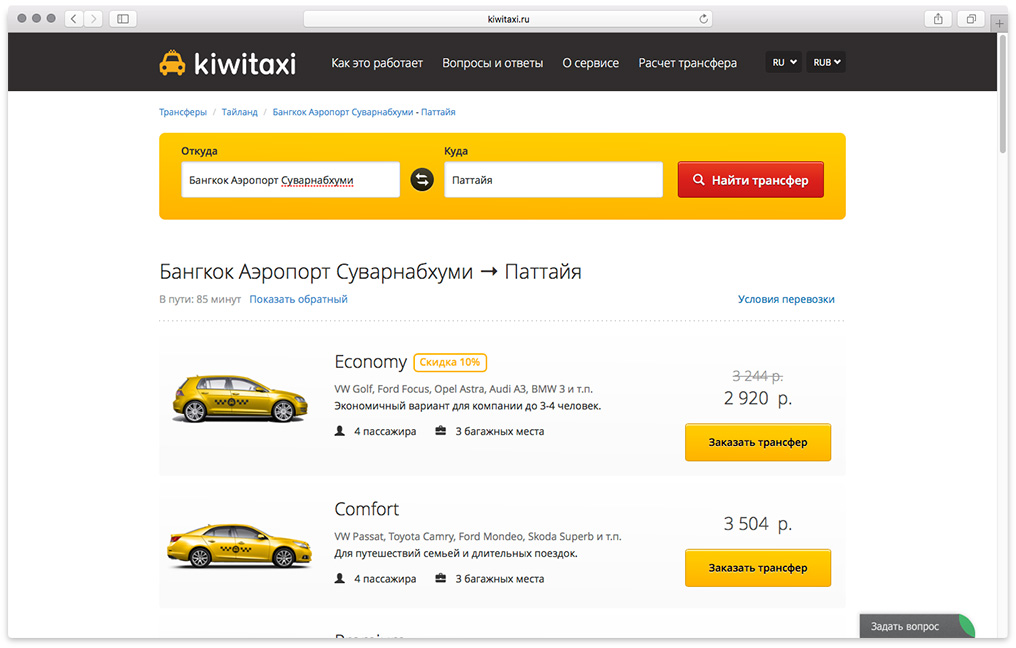Open the RU language dropdown

(x=784, y=62)
